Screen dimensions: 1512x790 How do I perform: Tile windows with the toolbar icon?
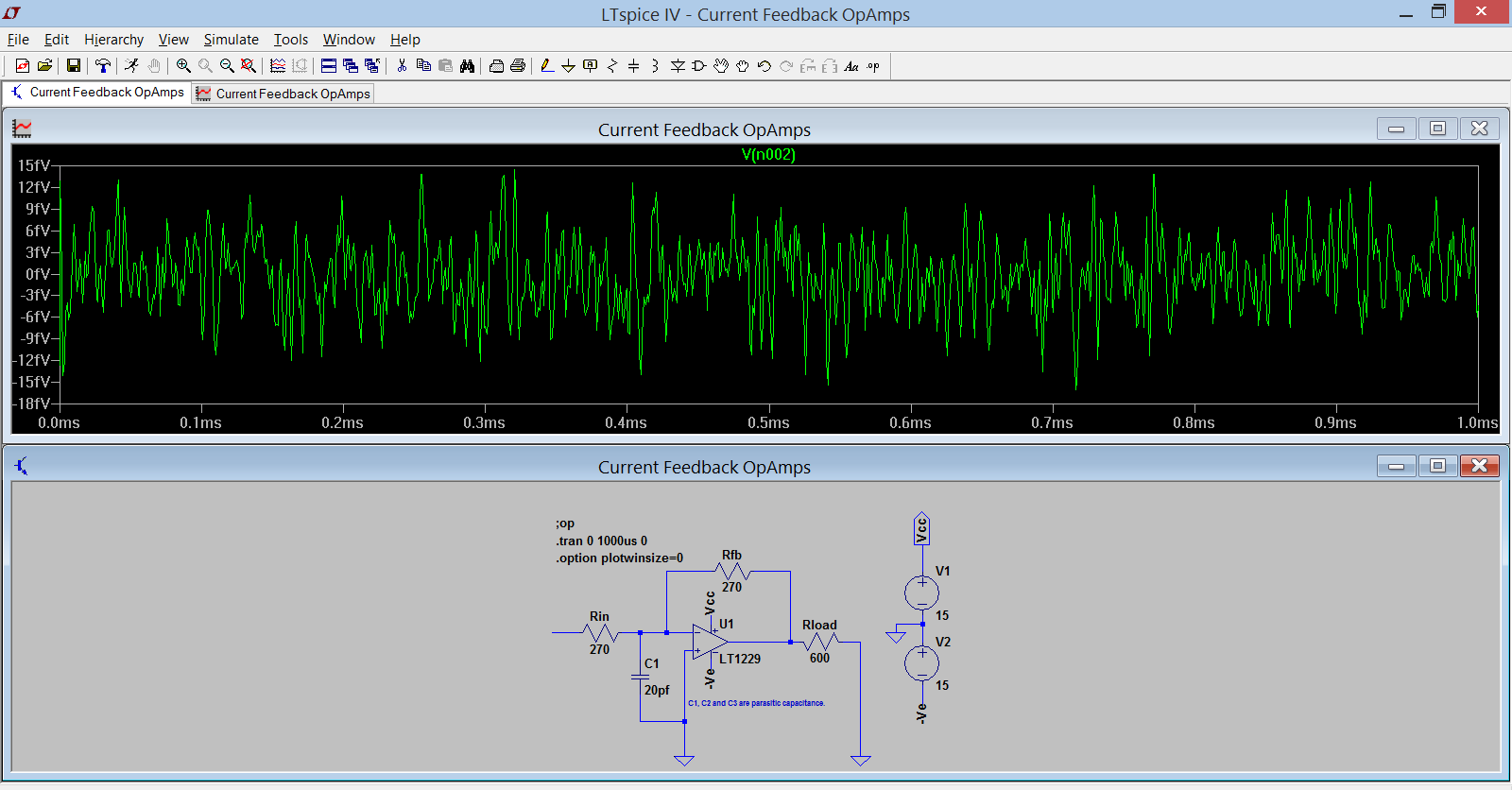point(329,66)
